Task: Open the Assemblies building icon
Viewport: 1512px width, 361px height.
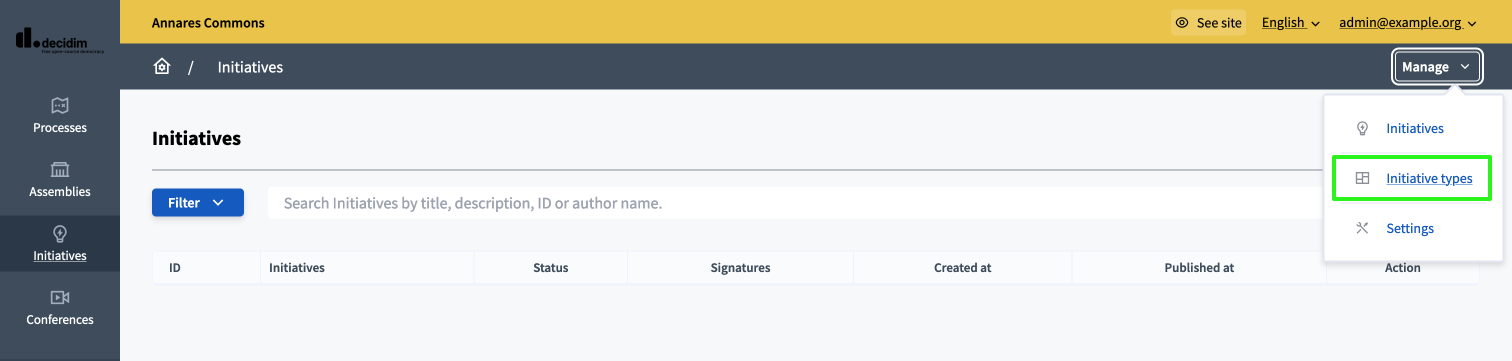Action: click(x=60, y=169)
